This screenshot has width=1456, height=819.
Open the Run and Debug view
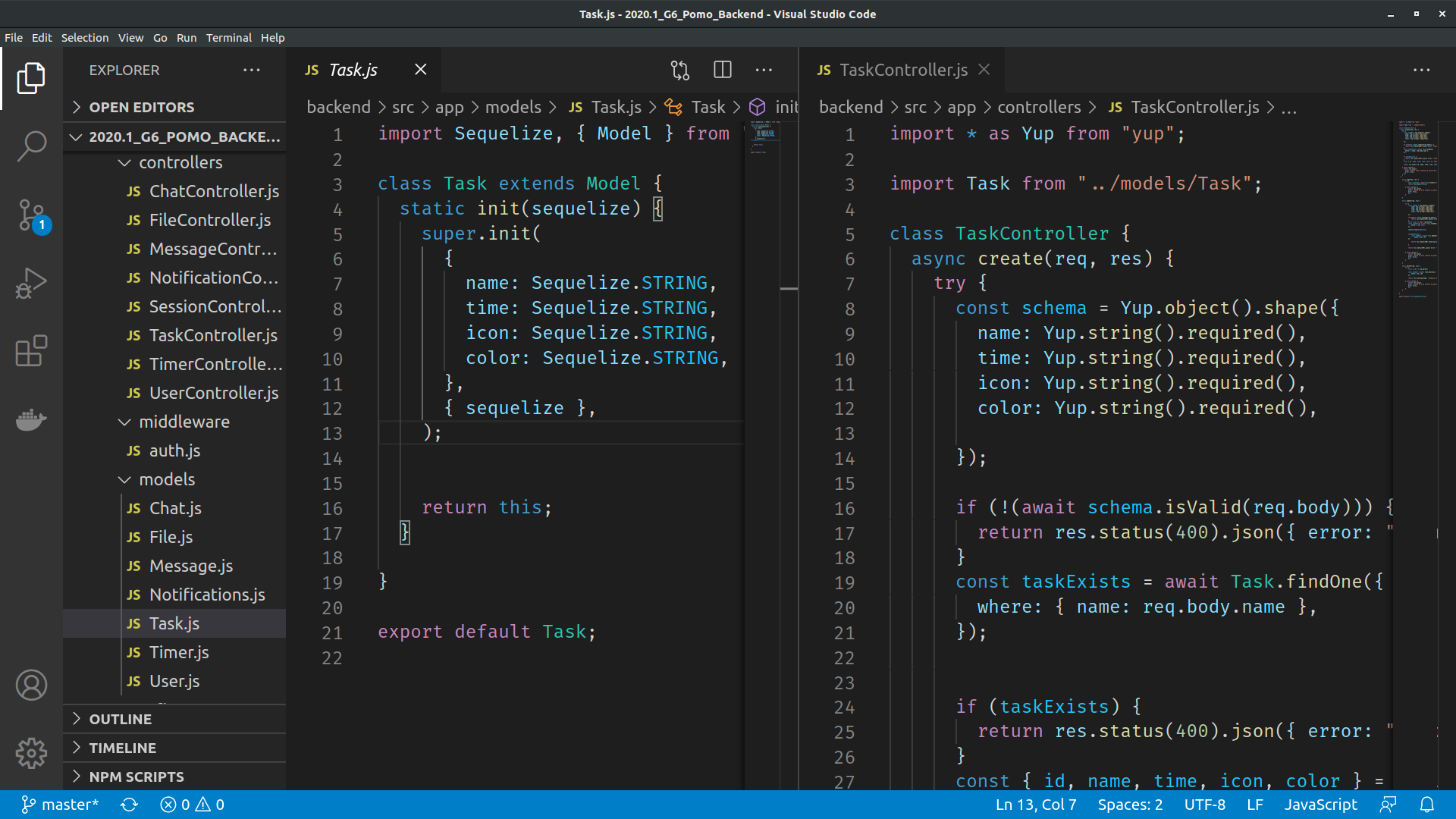click(31, 283)
